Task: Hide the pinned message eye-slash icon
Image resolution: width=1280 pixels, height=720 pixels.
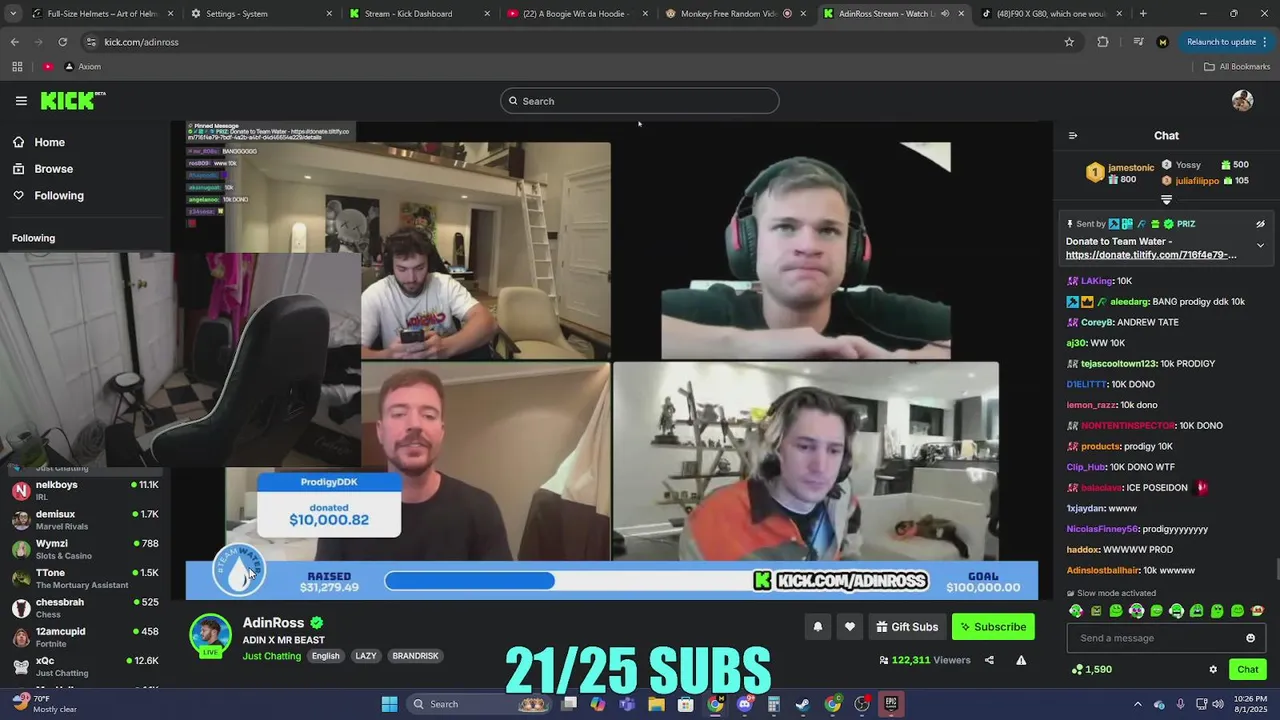Action: point(1260,224)
